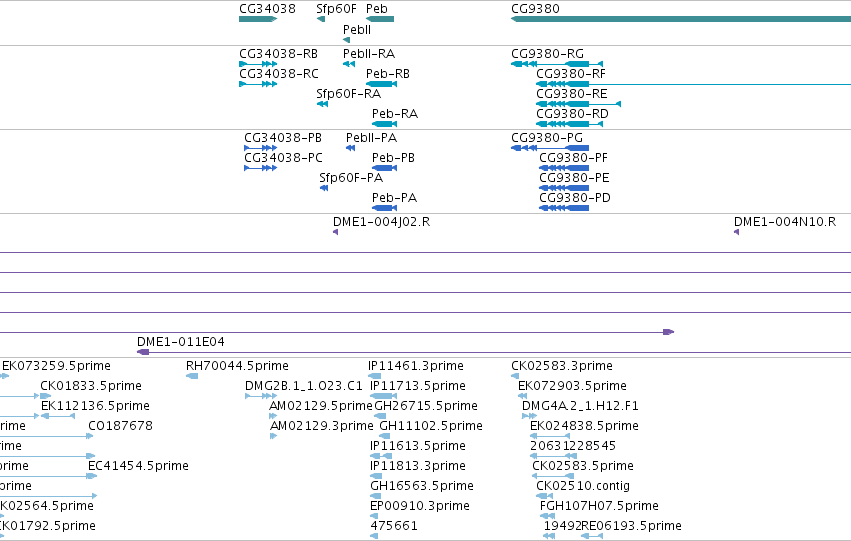Viewport: 851px width, 541px height.
Task: Click protein CG34038-PC
Action: pos(261,168)
